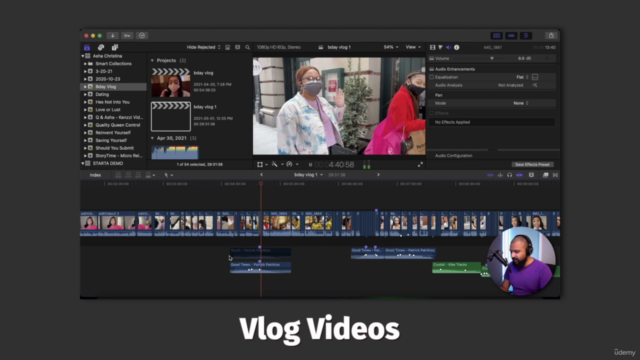Enable the Equalization checkbox

point(431,77)
